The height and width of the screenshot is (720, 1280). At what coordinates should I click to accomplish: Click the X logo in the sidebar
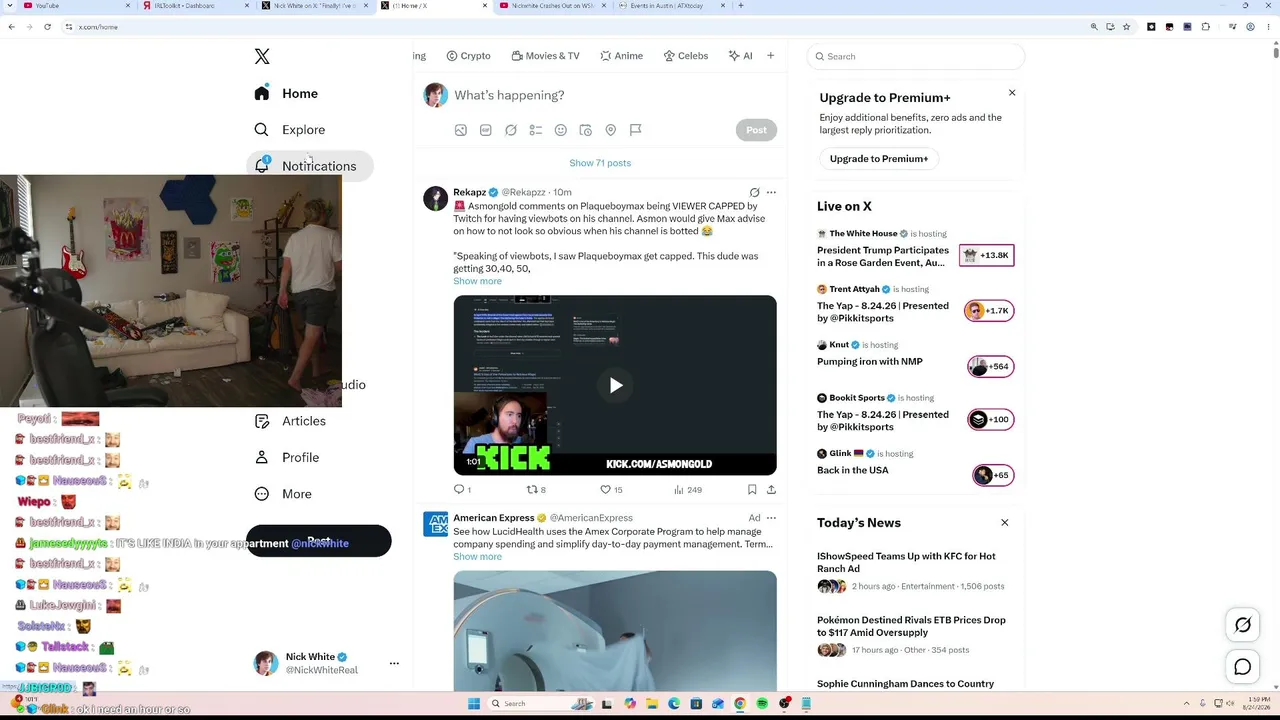click(x=262, y=57)
